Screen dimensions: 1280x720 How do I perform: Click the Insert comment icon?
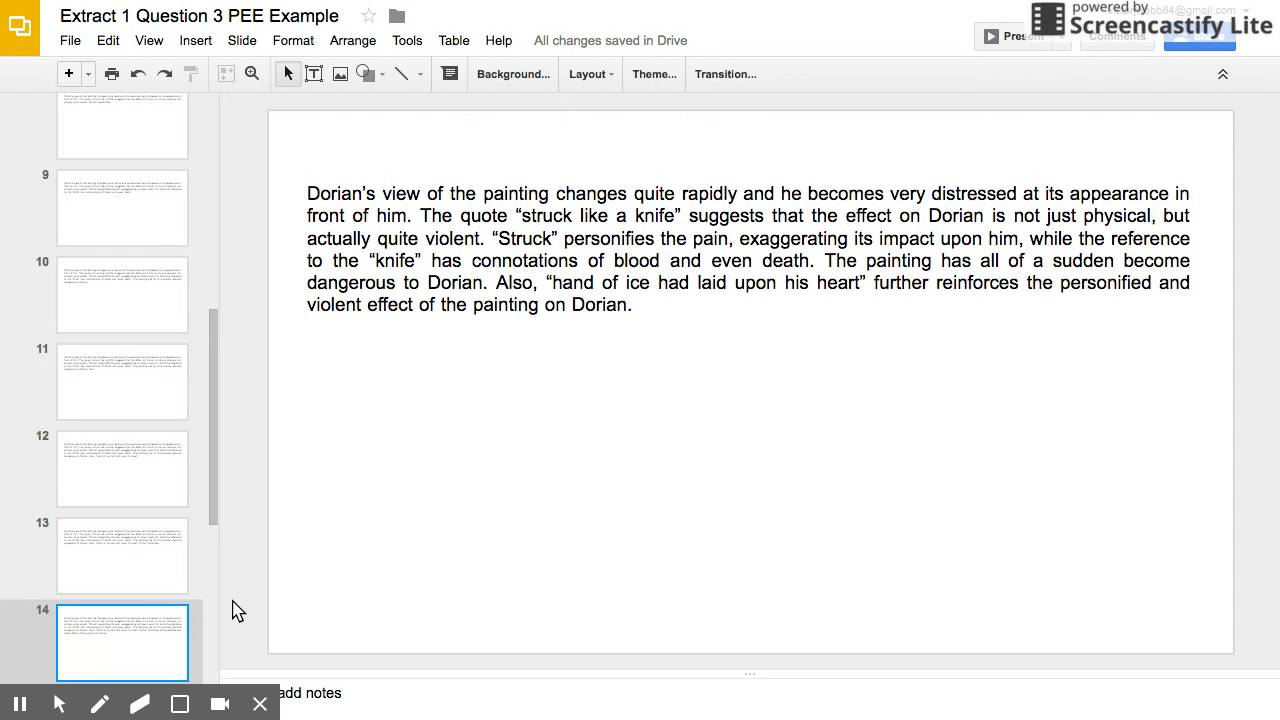tap(450, 74)
